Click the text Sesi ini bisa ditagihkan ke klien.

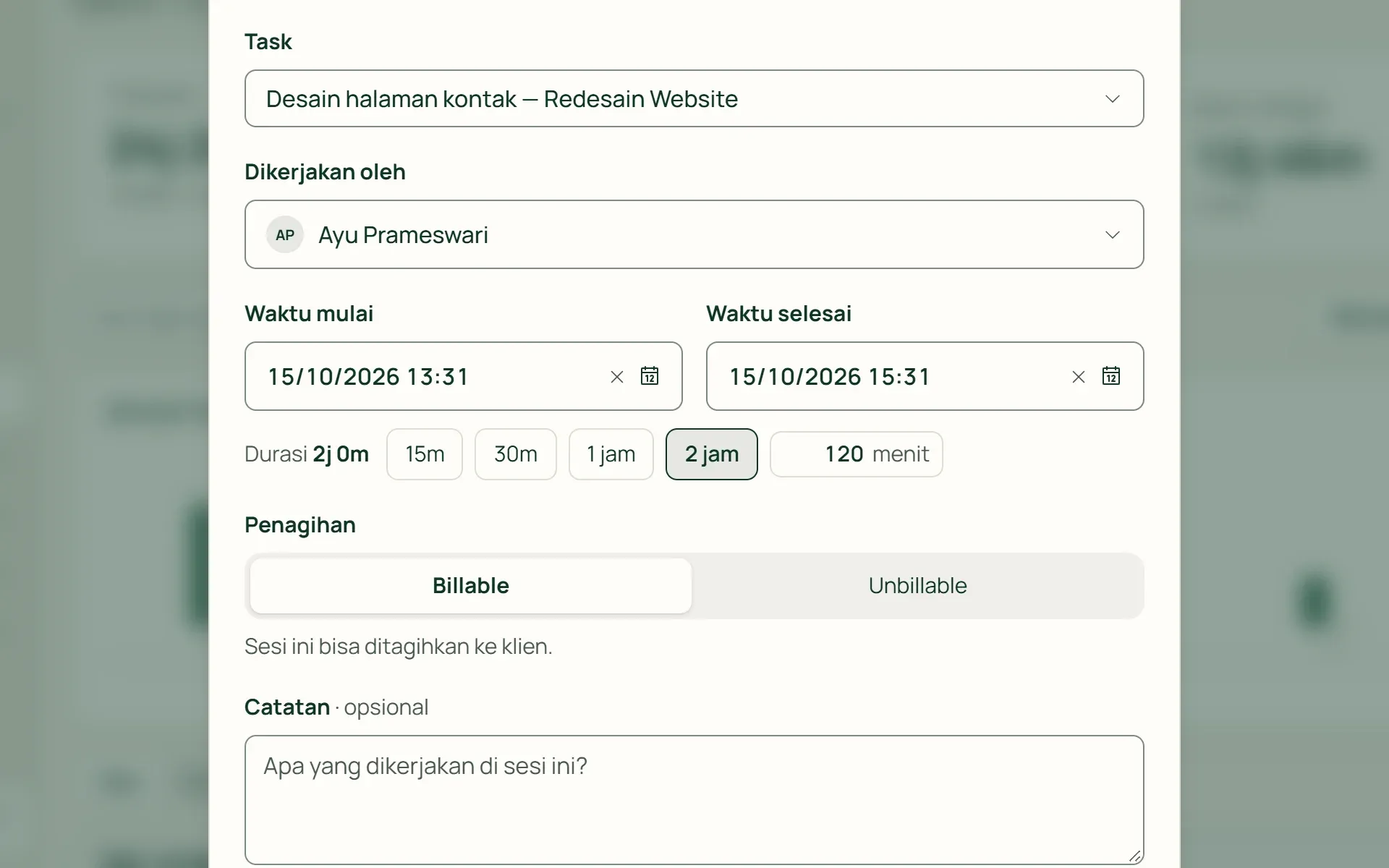[x=399, y=647]
